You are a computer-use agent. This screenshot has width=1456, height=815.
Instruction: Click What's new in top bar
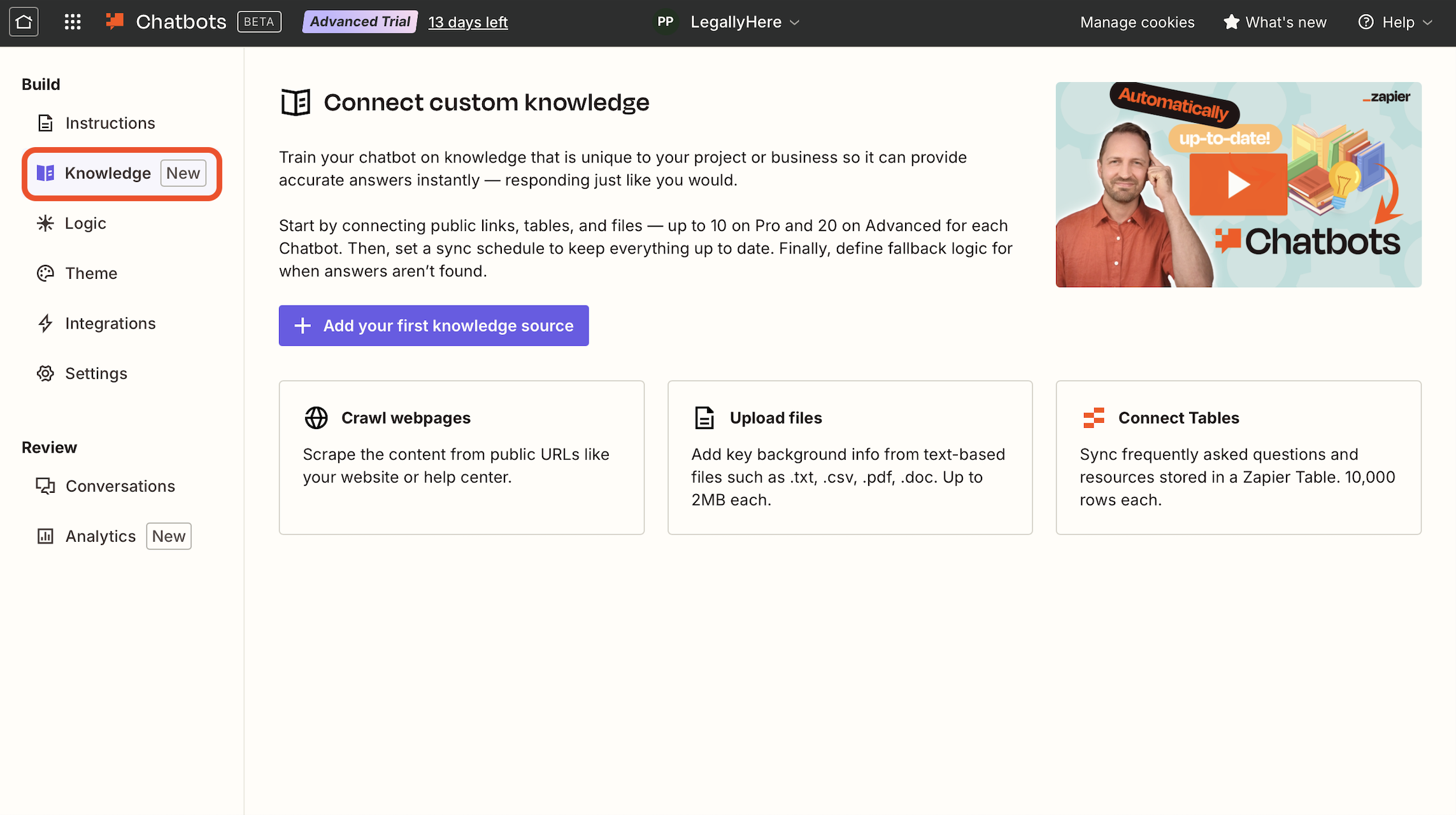[x=1274, y=22]
